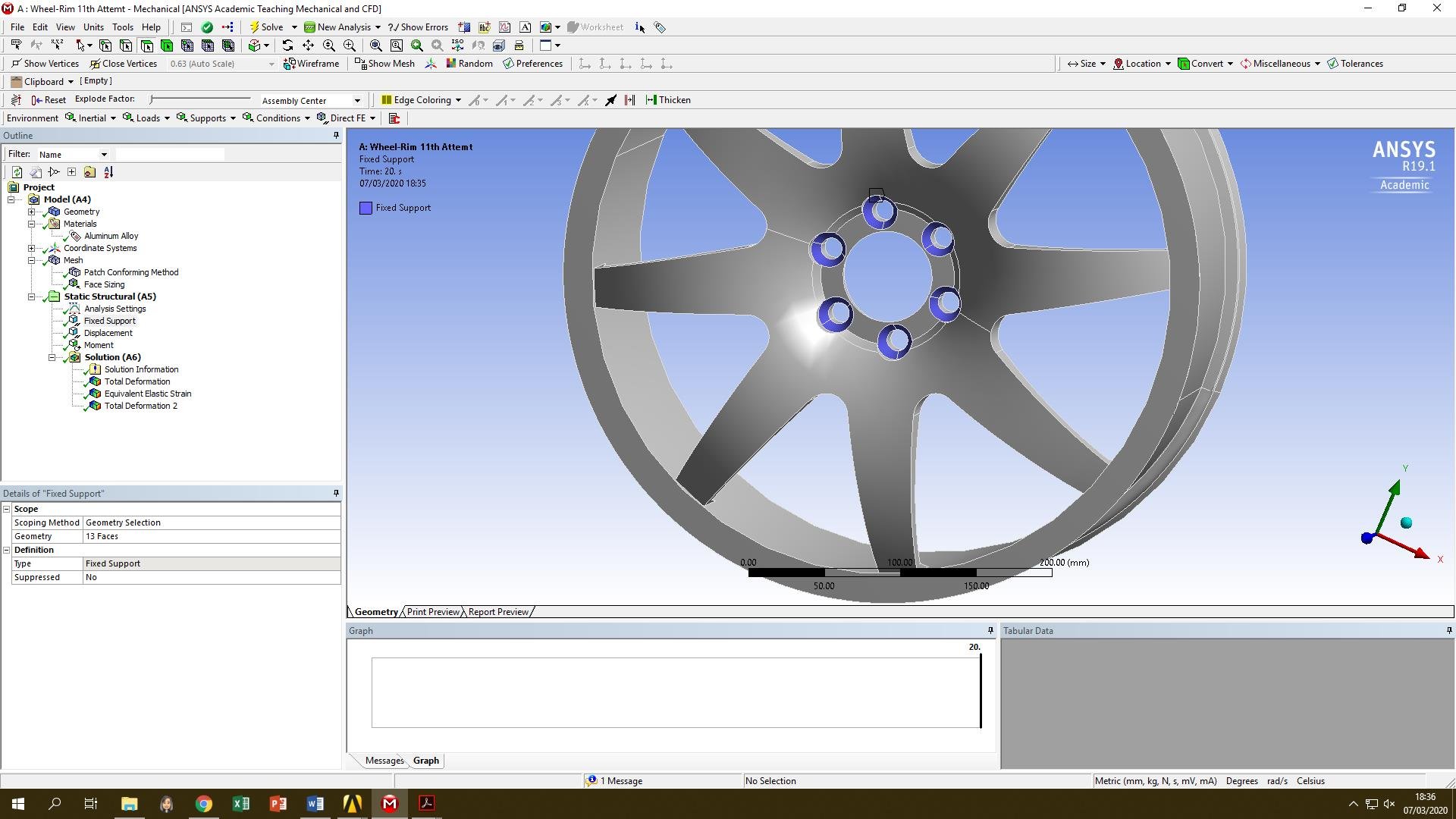The image size is (1456, 819).
Task: Select Total Deformation 2 in outline
Action: pos(140,406)
